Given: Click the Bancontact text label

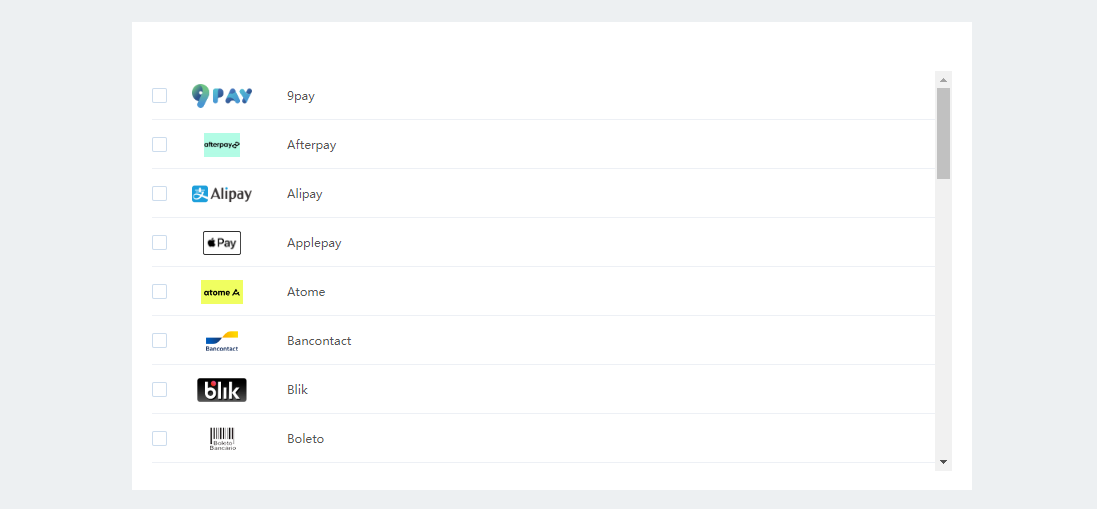Looking at the screenshot, I should [x=319, y=341].
